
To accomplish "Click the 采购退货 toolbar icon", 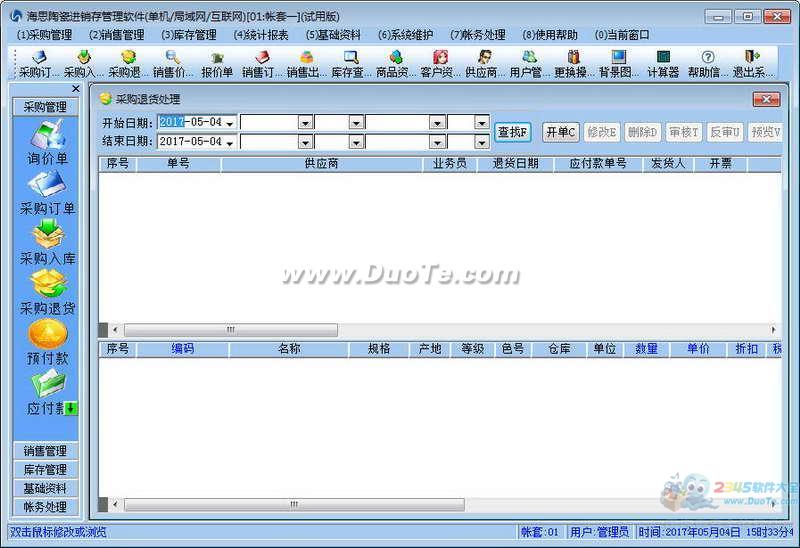I will pos(126,64).
